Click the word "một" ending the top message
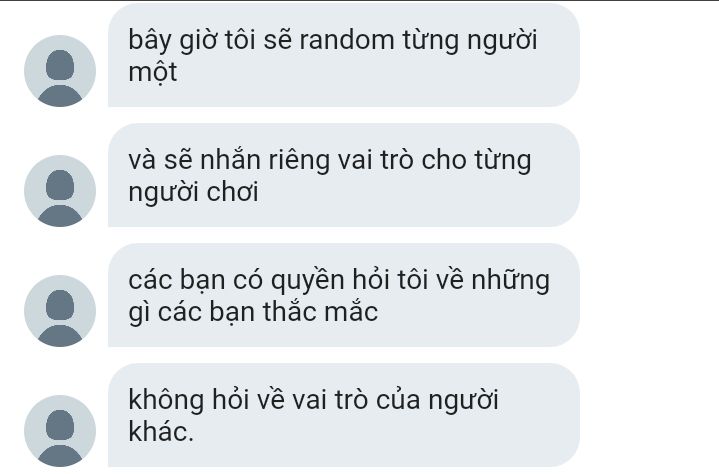 pyautogui.click(x=153, y=72)
